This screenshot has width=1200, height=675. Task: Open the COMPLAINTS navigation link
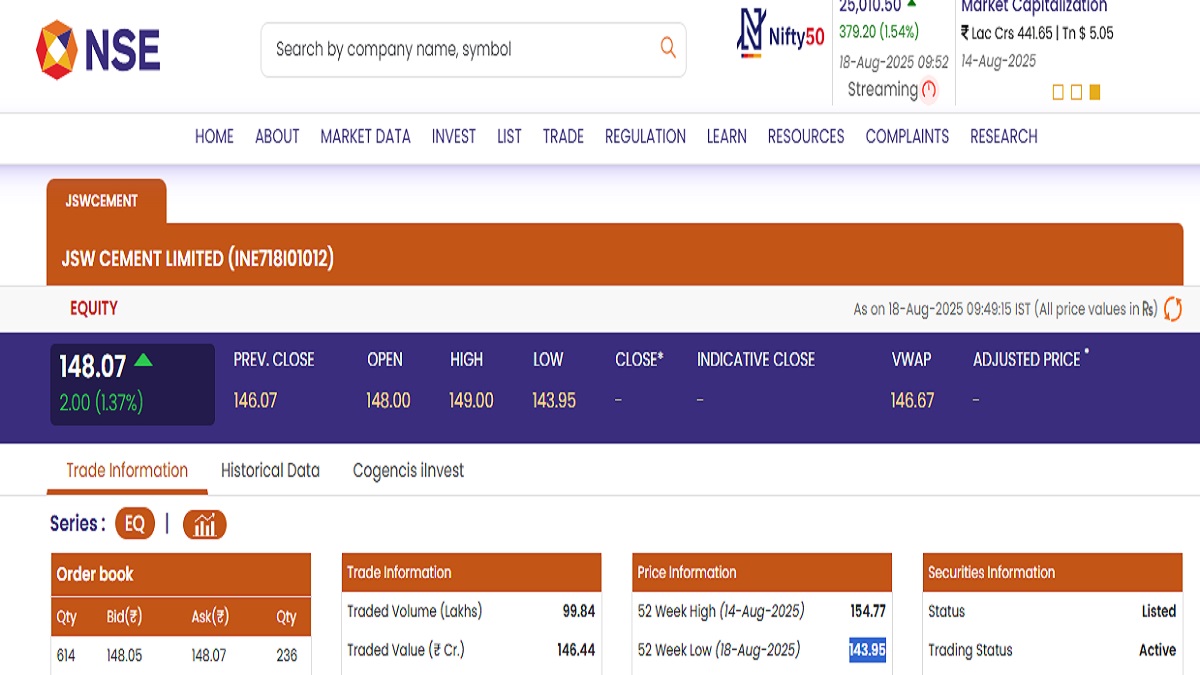907,137
